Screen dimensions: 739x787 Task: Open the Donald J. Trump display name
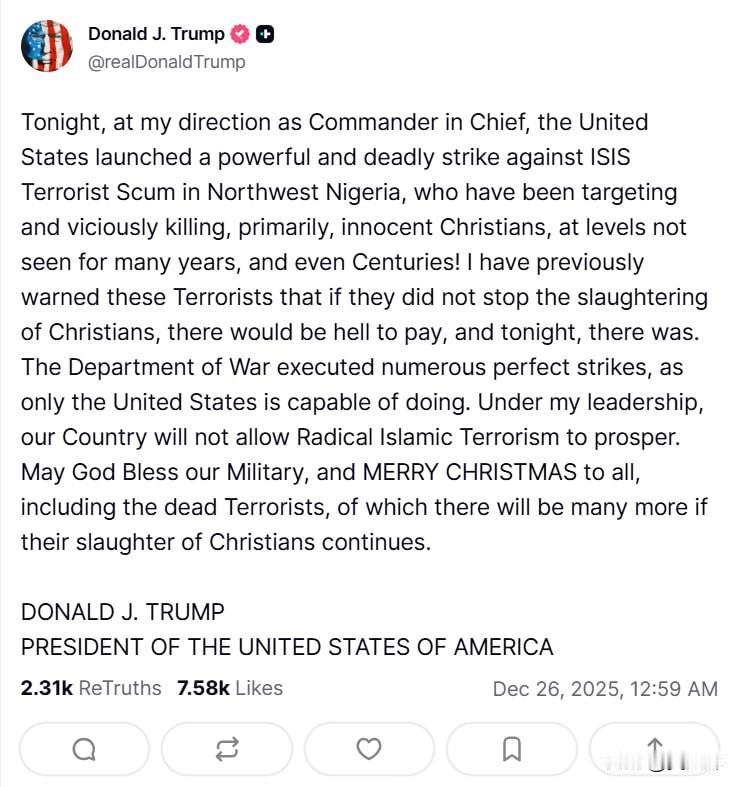(156, 34)
